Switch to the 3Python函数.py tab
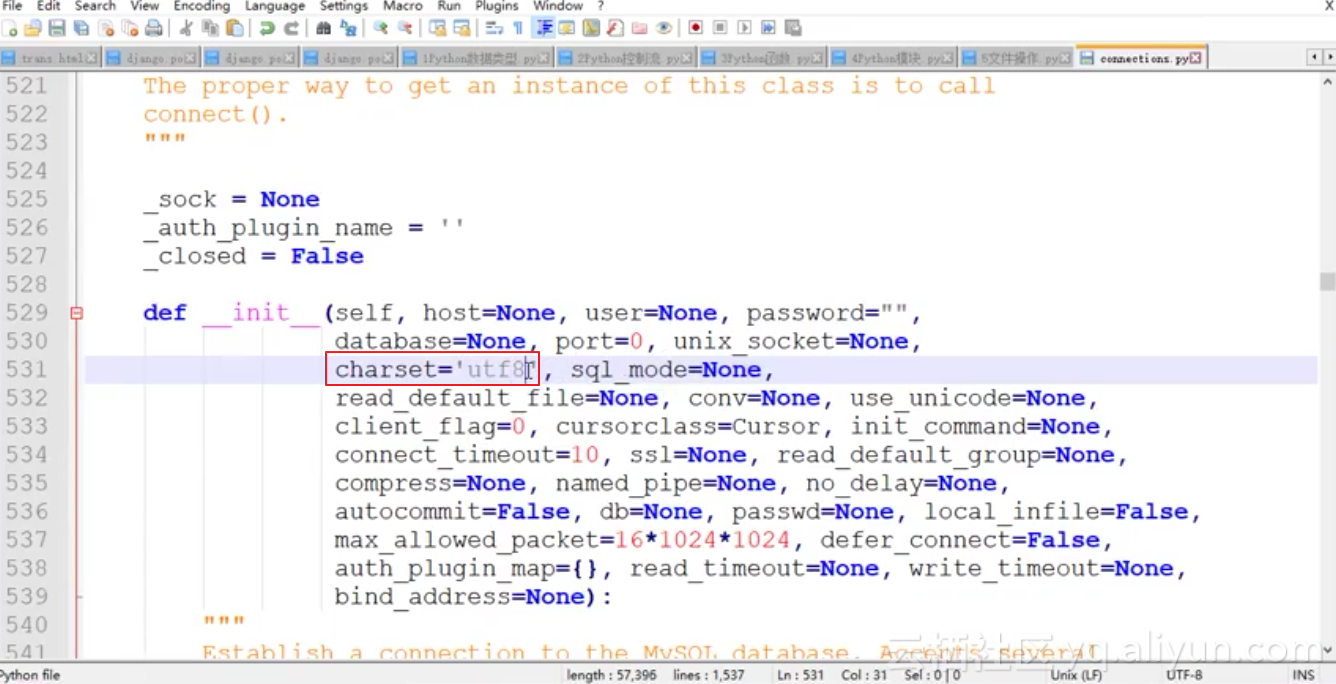The width and height of the screenshot is (1336, 684). (761, 58)
